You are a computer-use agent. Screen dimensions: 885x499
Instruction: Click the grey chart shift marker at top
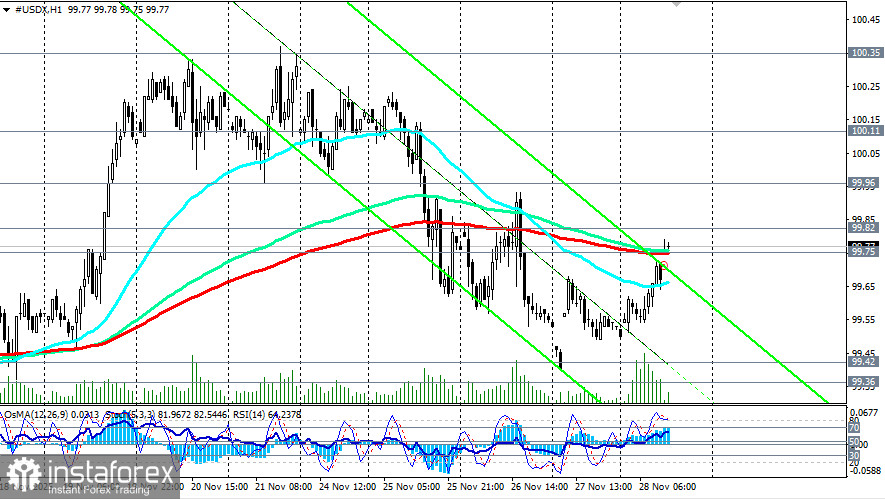click(x=676, y=4)
